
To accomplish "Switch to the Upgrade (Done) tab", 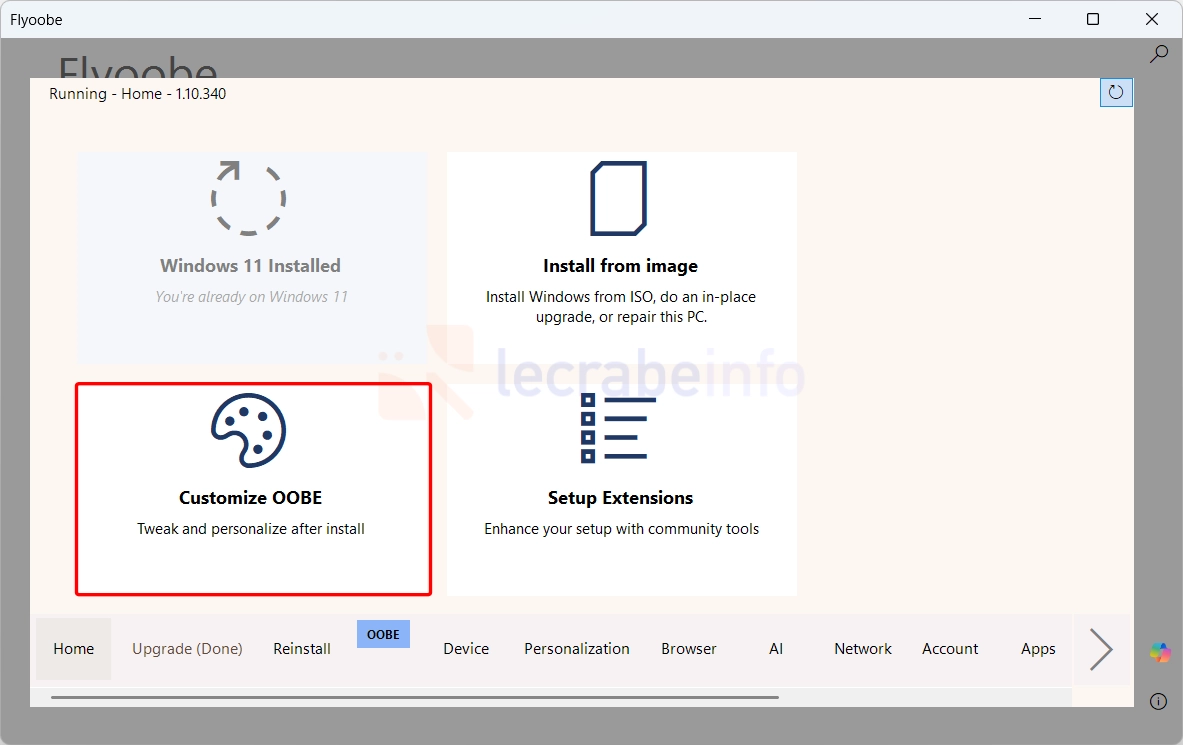I will (x=187, y=648).
